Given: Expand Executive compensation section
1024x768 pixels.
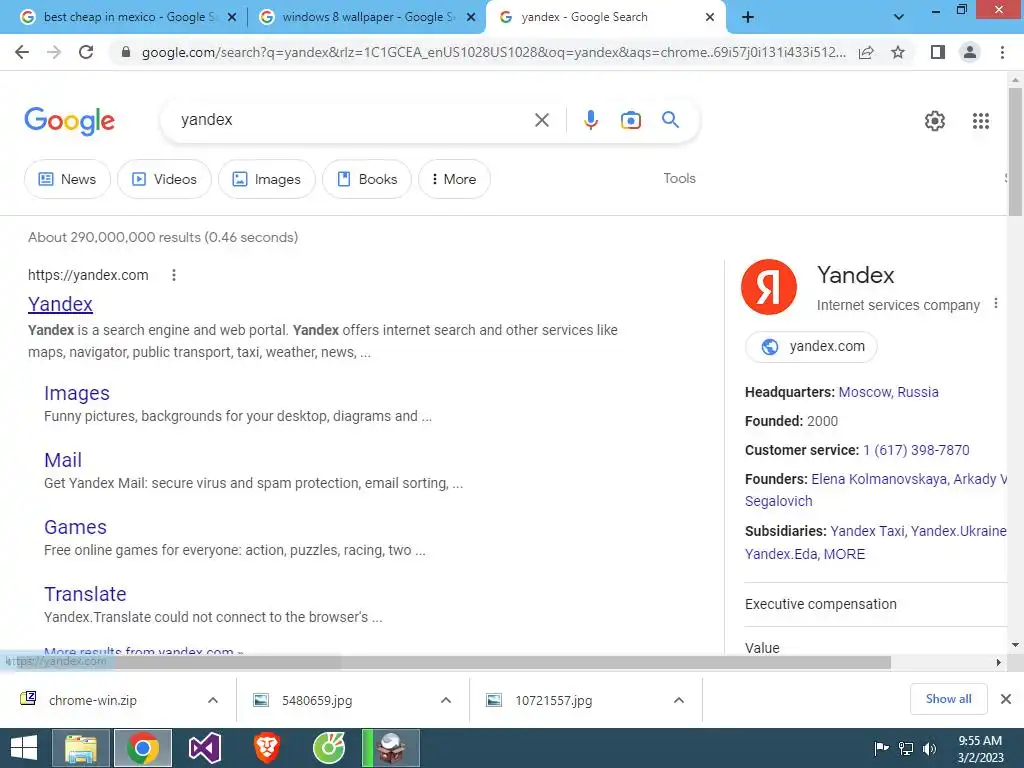Looking at the screenshot, I should click(876, 604).
